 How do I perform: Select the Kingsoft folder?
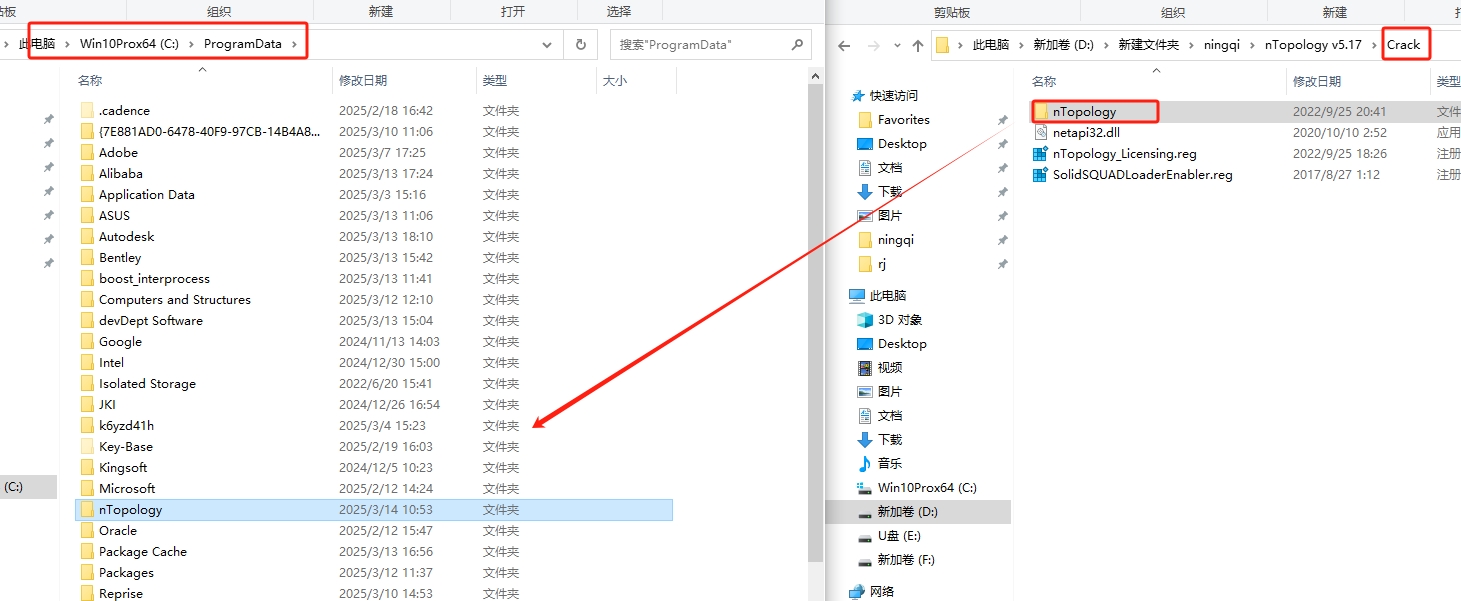[x=123, y=467]
